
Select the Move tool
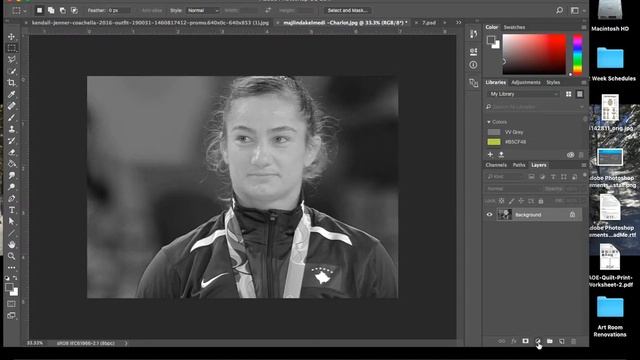tap(11, 37)
